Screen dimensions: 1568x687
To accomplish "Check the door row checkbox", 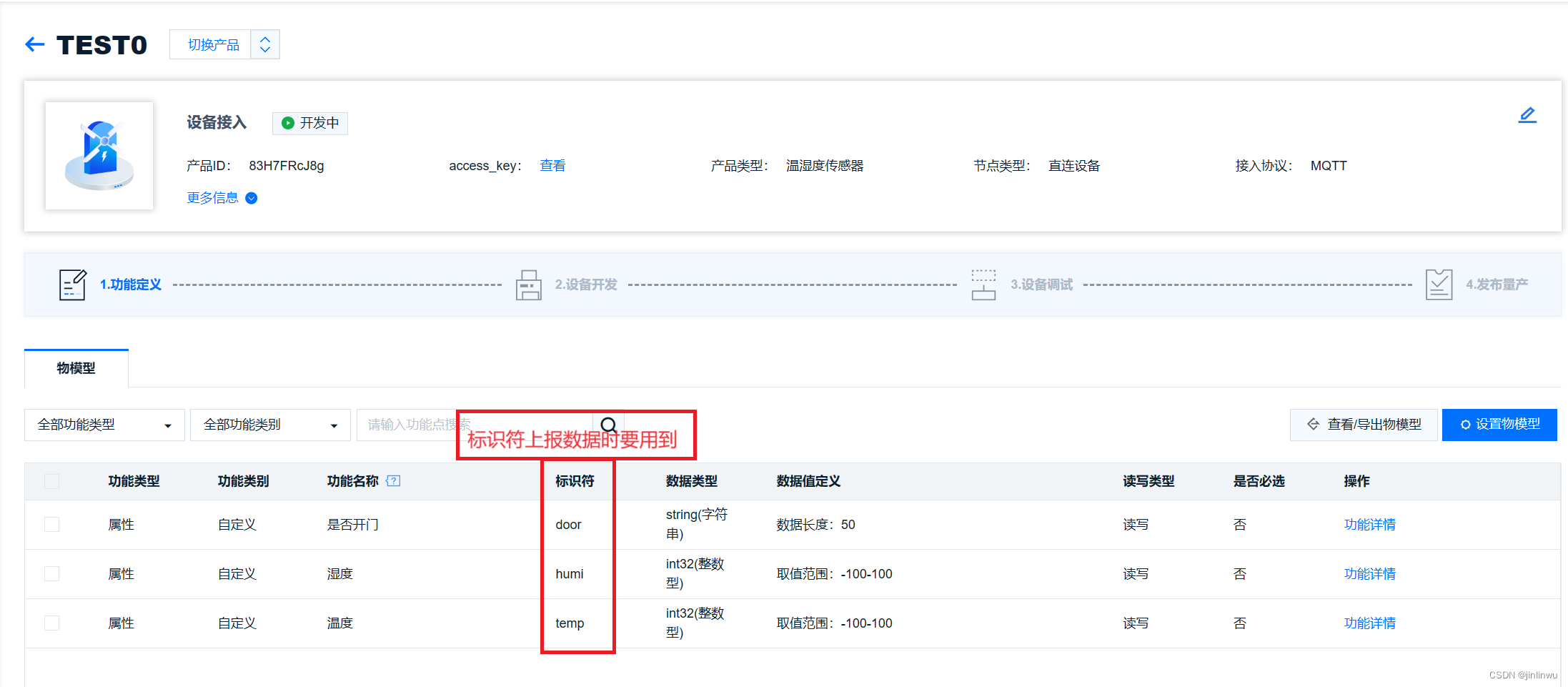I will coord(51,524).
